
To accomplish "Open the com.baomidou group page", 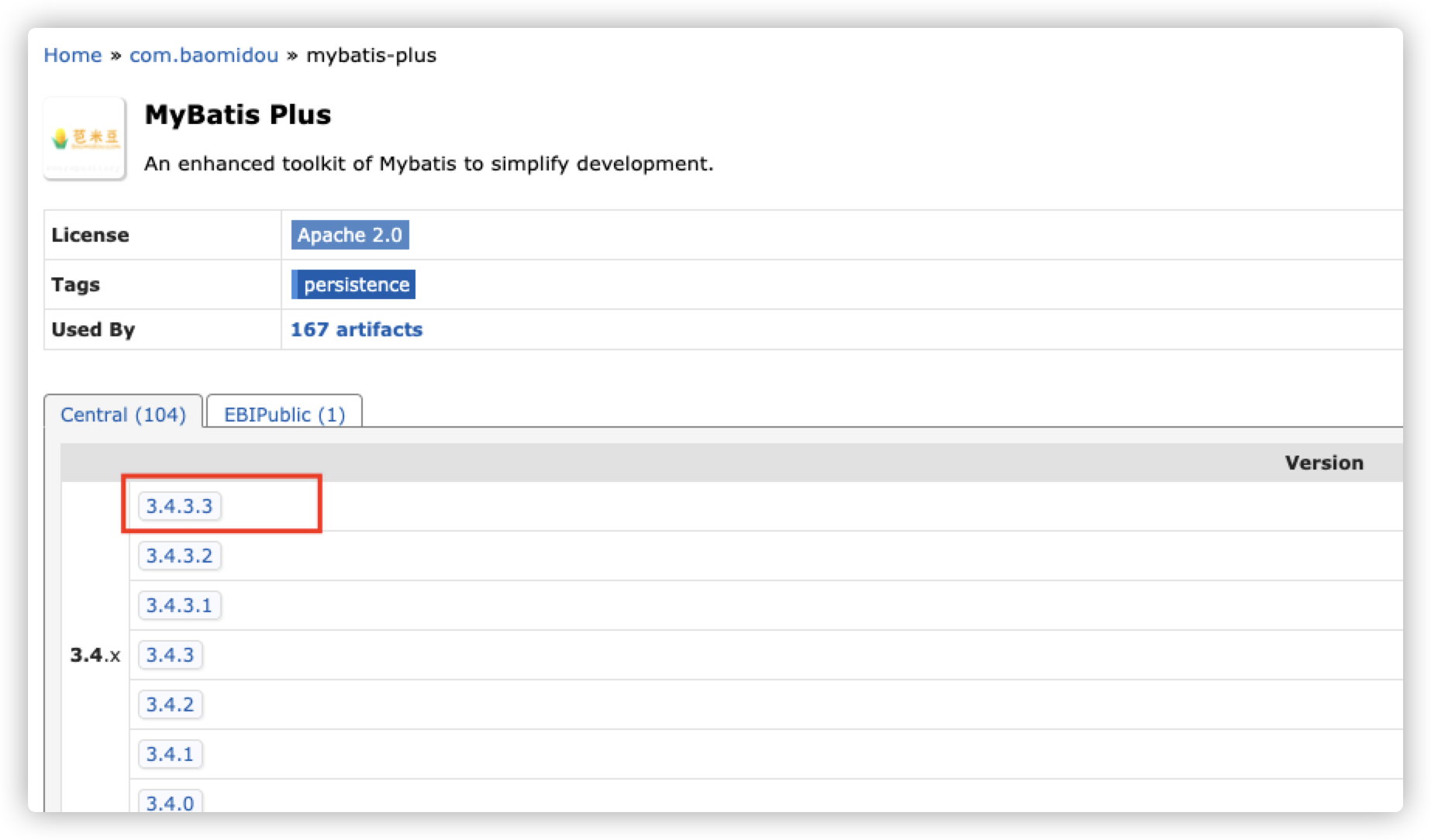I will (204, 55).
